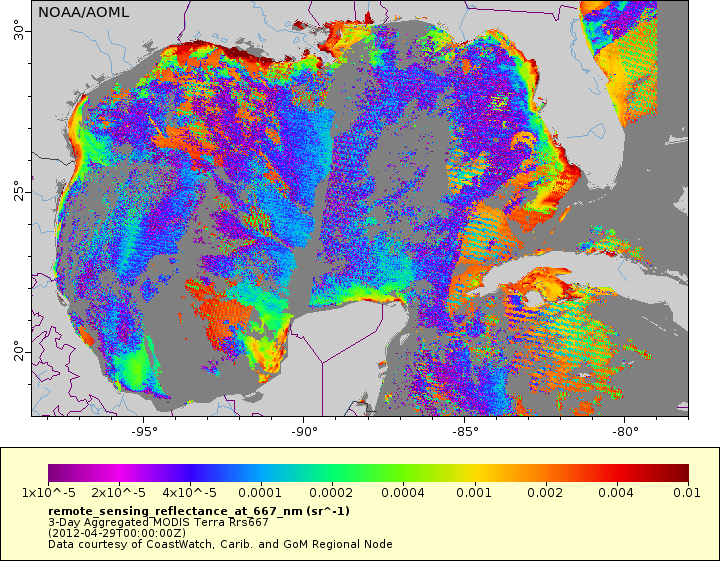Viewport: 720px width, 561px height.
Task: Click the 0.0004 color scale label
Action: 403,493
